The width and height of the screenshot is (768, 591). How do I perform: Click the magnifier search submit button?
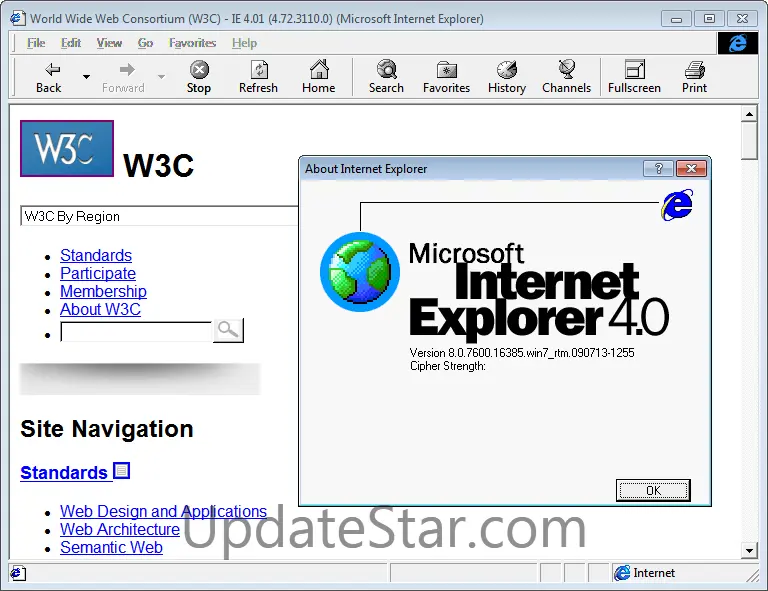coord(228,331)
